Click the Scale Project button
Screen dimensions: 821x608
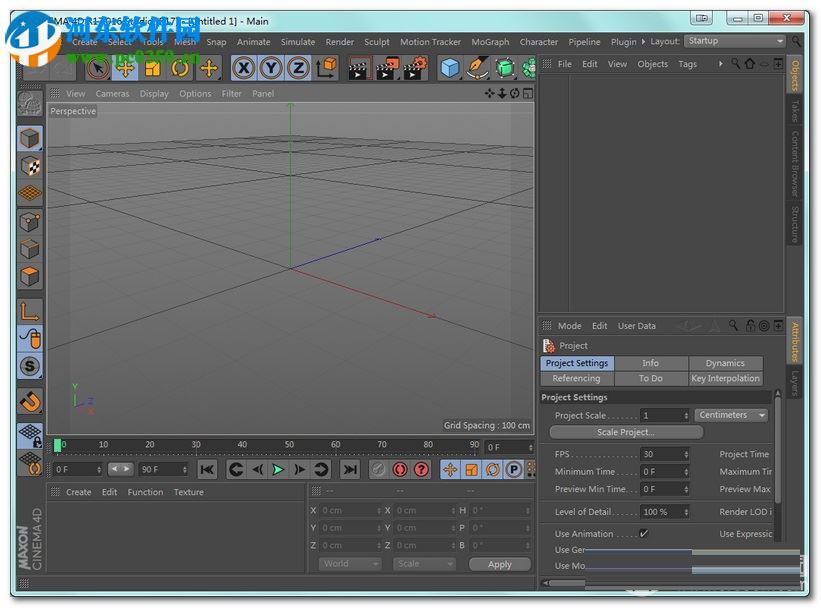pos(626,432)
